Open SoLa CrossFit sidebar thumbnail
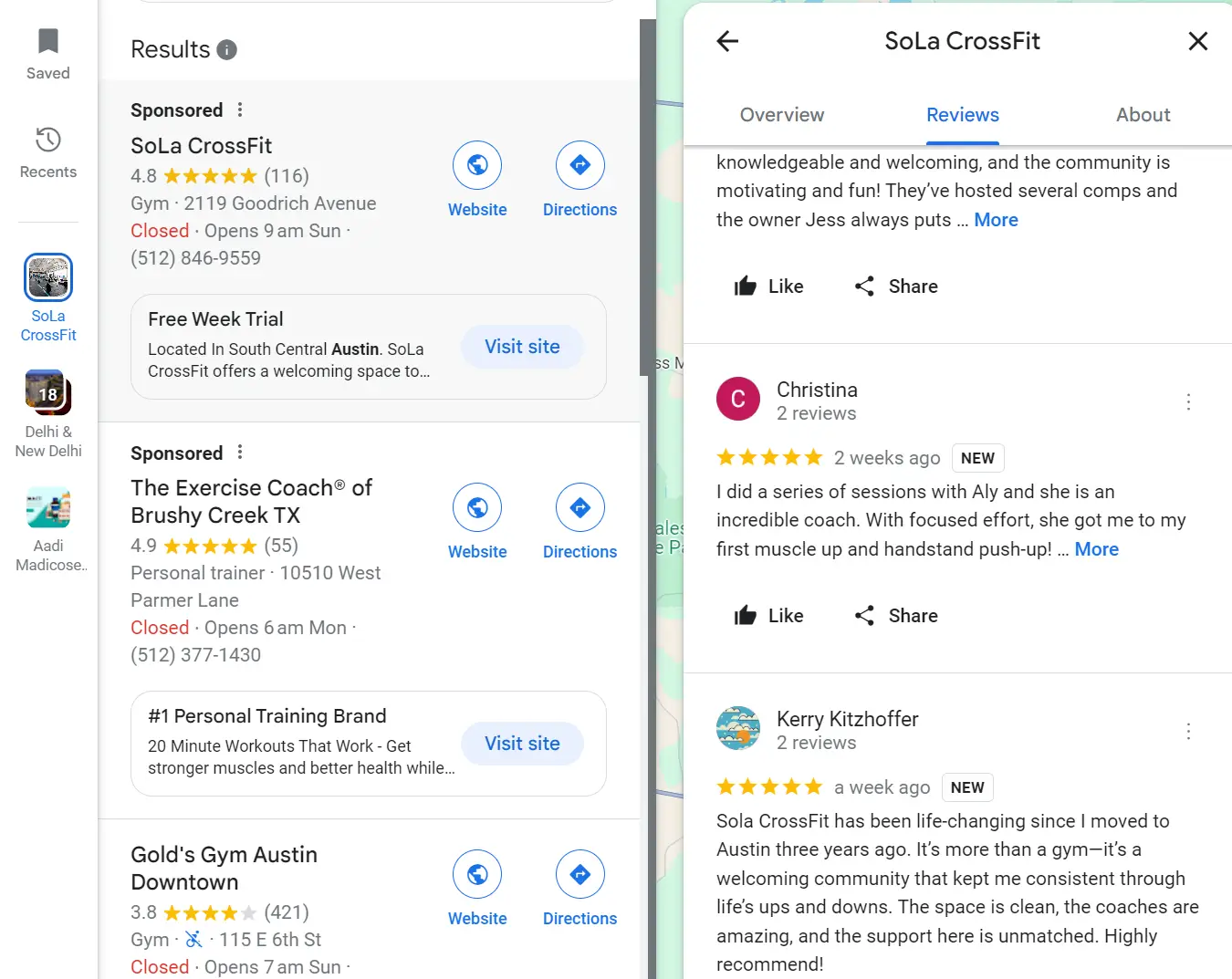The width and height of the screenshot is (1232, 979). pos(47,276)
